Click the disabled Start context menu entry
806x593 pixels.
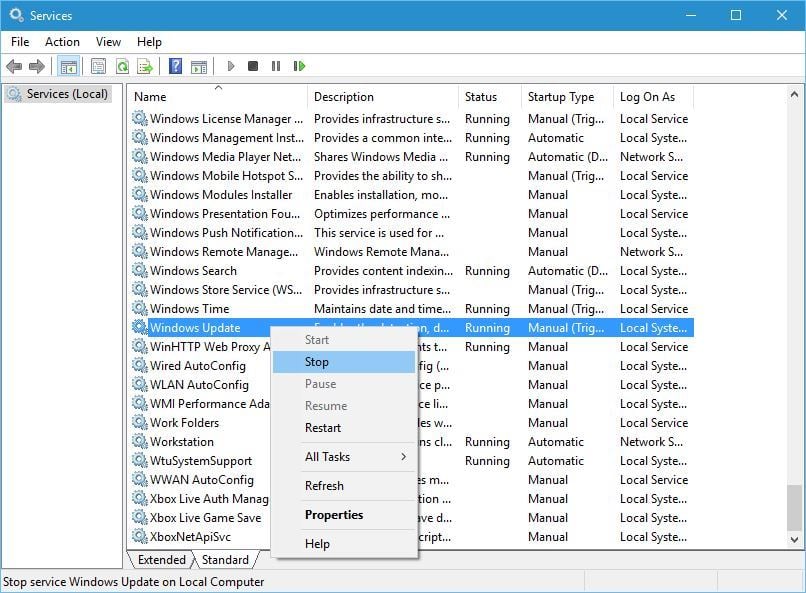tap(344, 340)
